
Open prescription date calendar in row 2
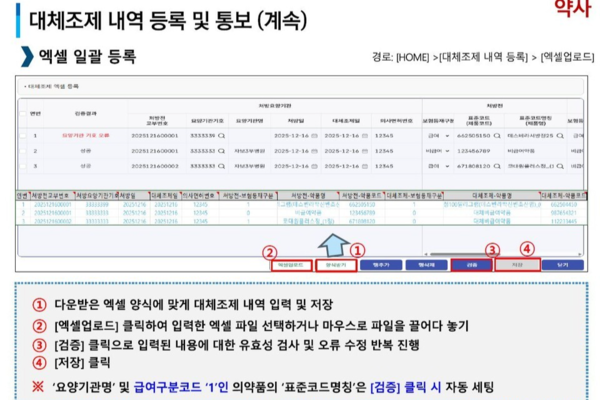tap(314, 151)
